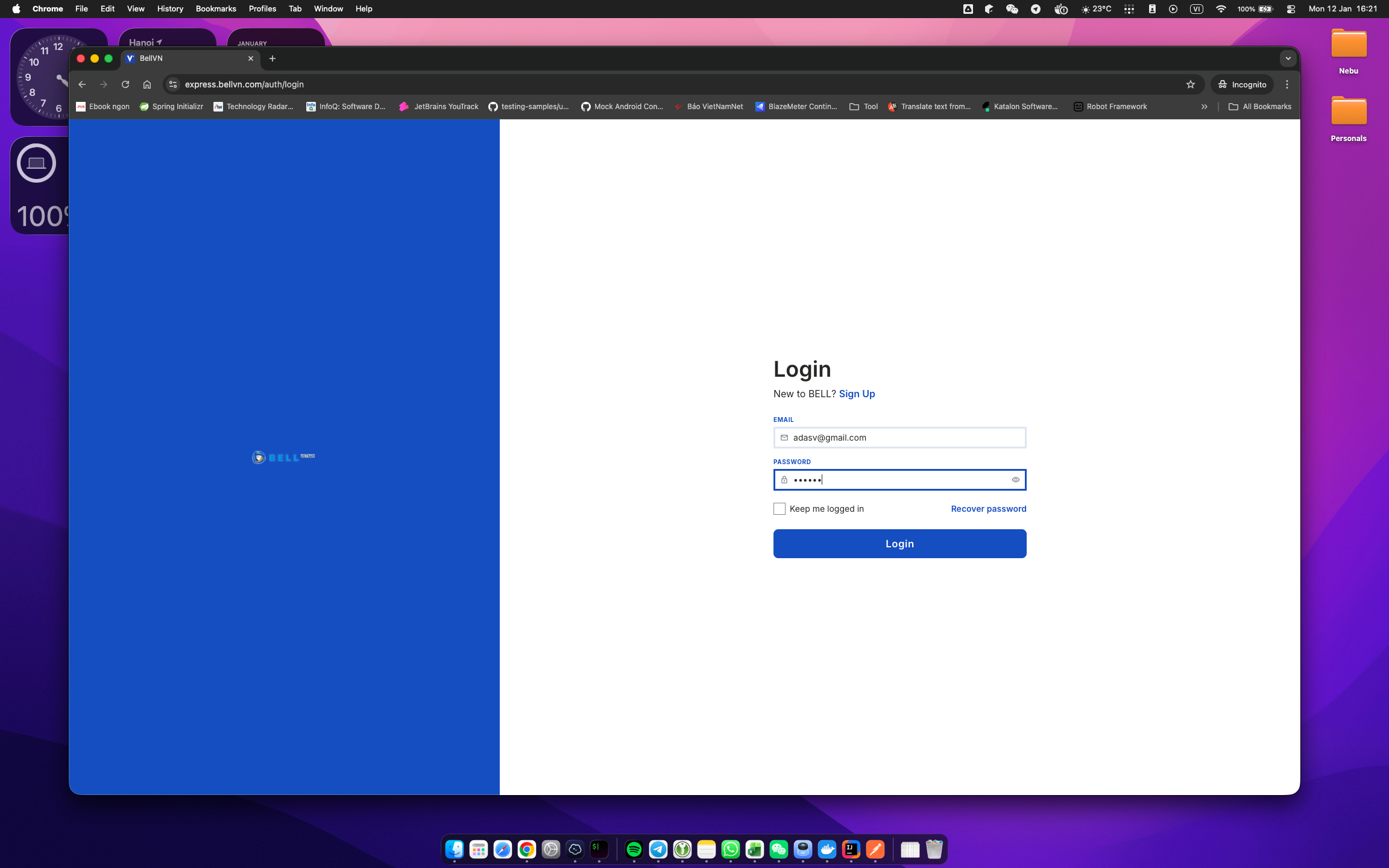Expand hidden bookmarks with double chevron
1389x868 pixels.
(1204, 107)
